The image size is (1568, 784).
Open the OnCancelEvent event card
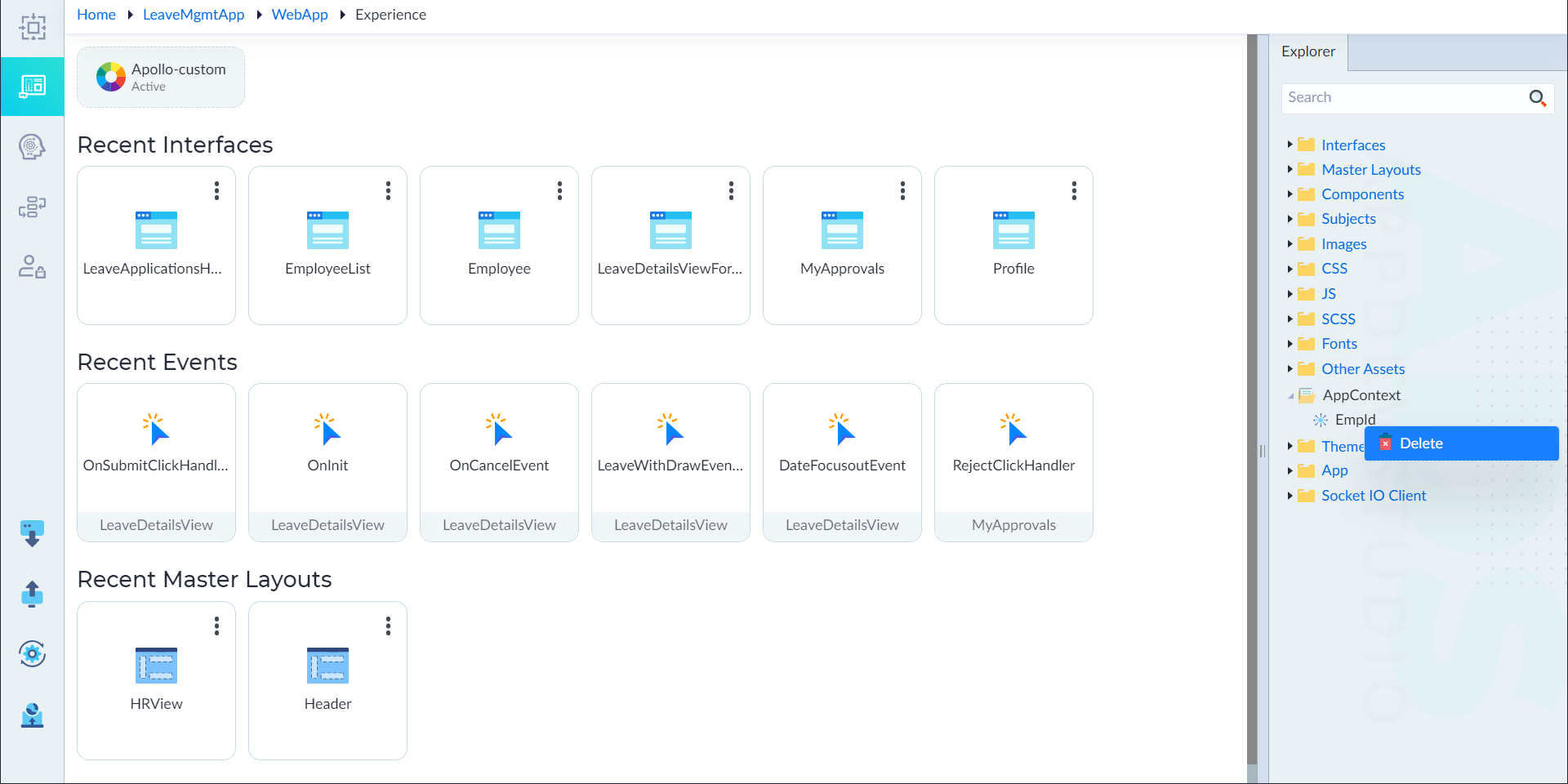[499, 462]
